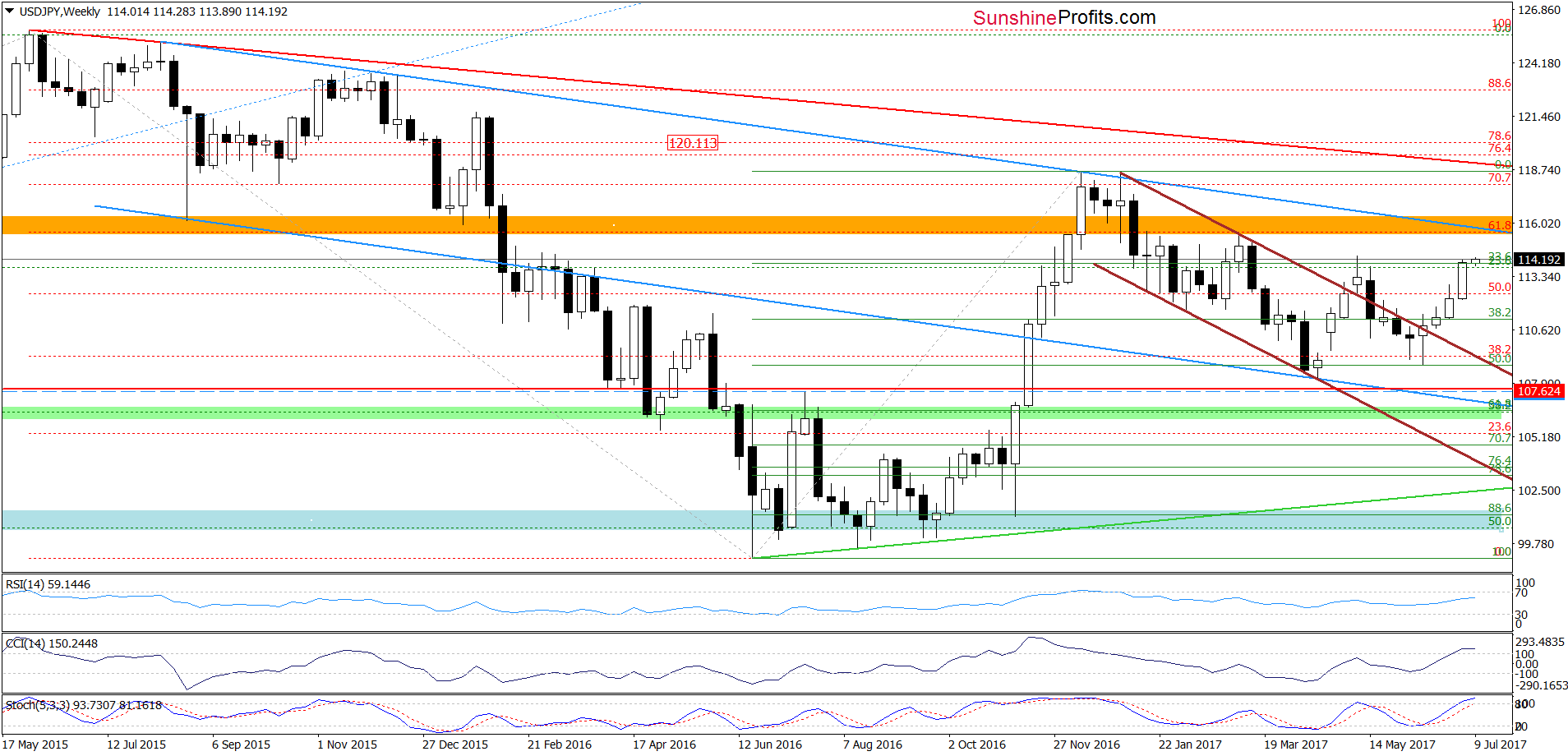Click the 116.020 price axis value
This screenshot has height=756, width=1568.
coord(1538,224)
